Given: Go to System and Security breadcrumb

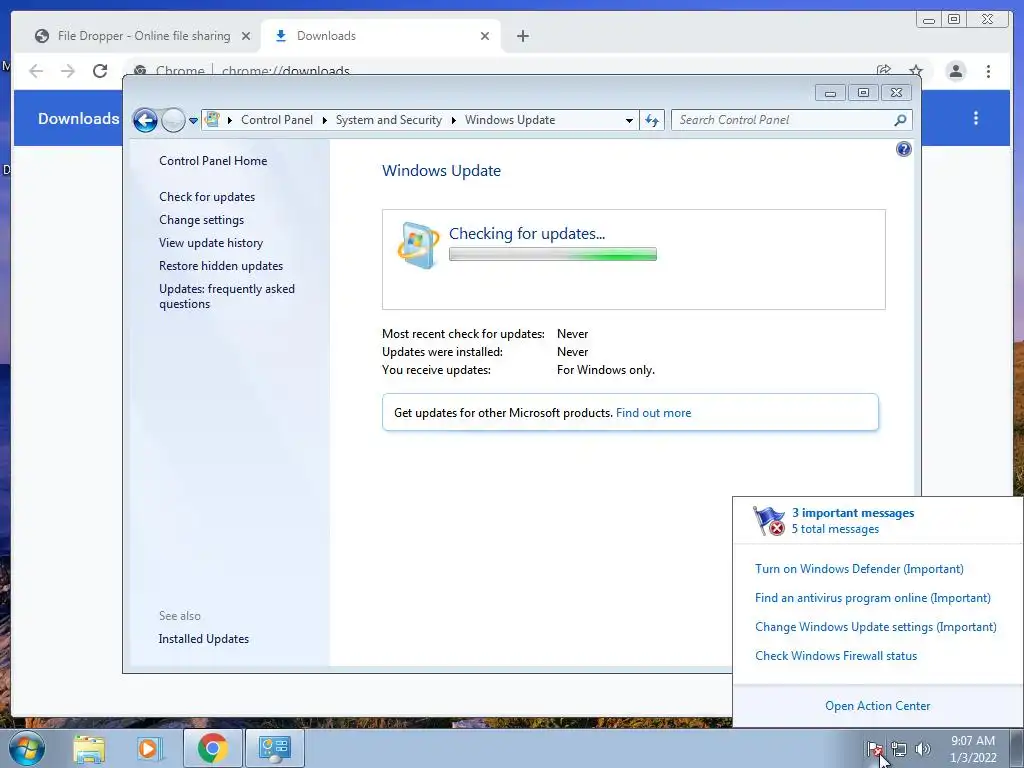Looking at the screenshot, I should point(389,120).
